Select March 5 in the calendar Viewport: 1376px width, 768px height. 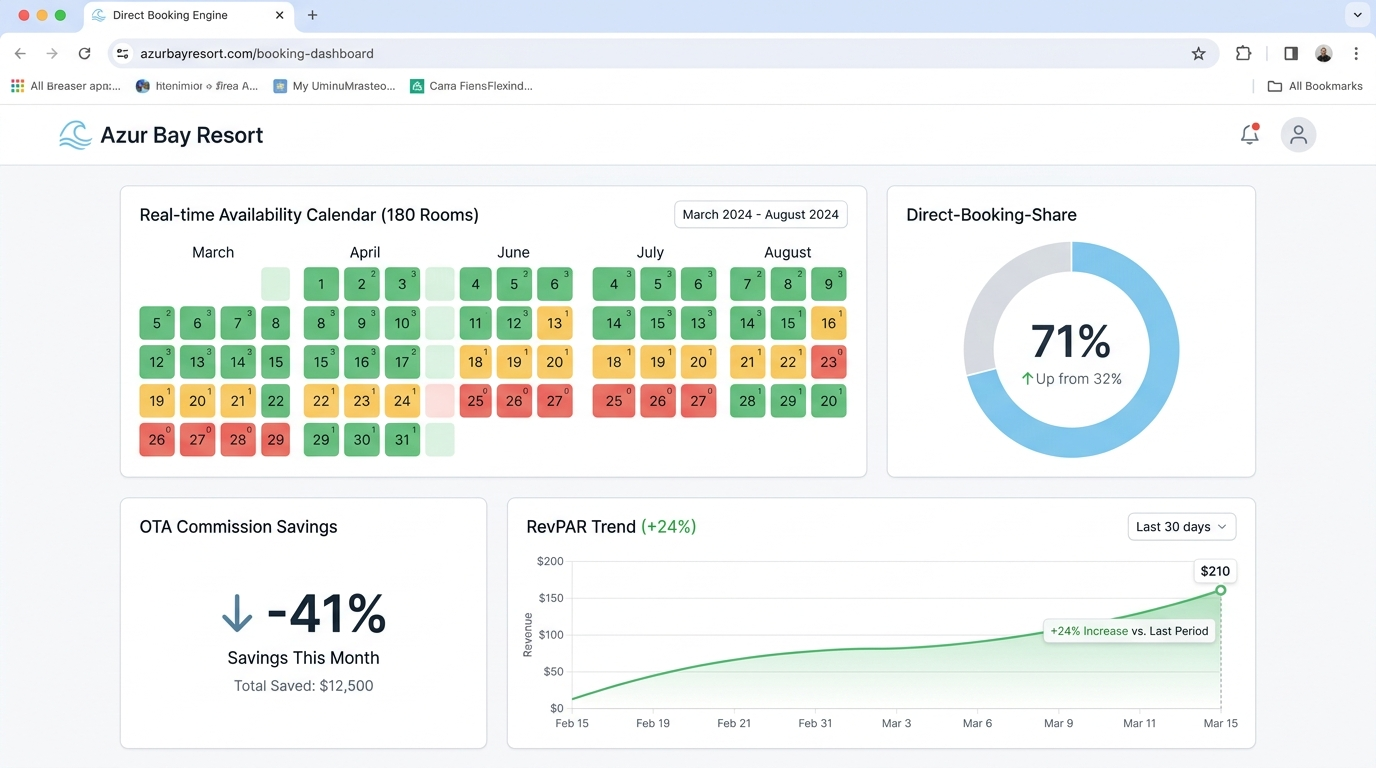tap(157, 323)
